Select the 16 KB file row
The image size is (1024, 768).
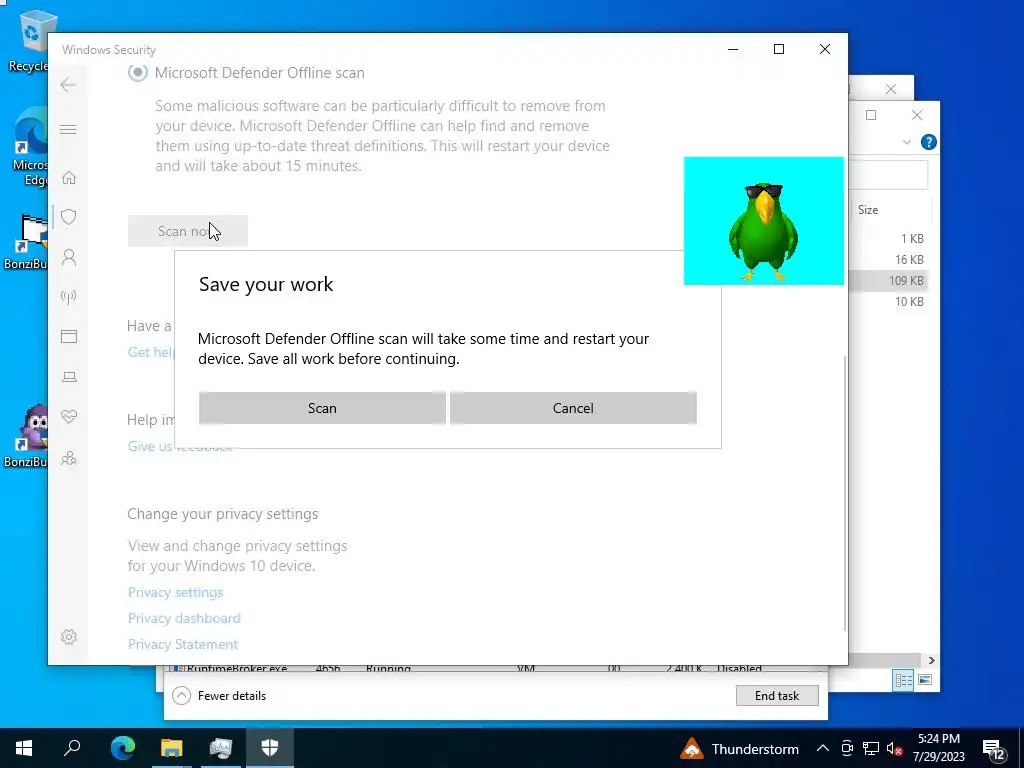(x=890, y=259)
